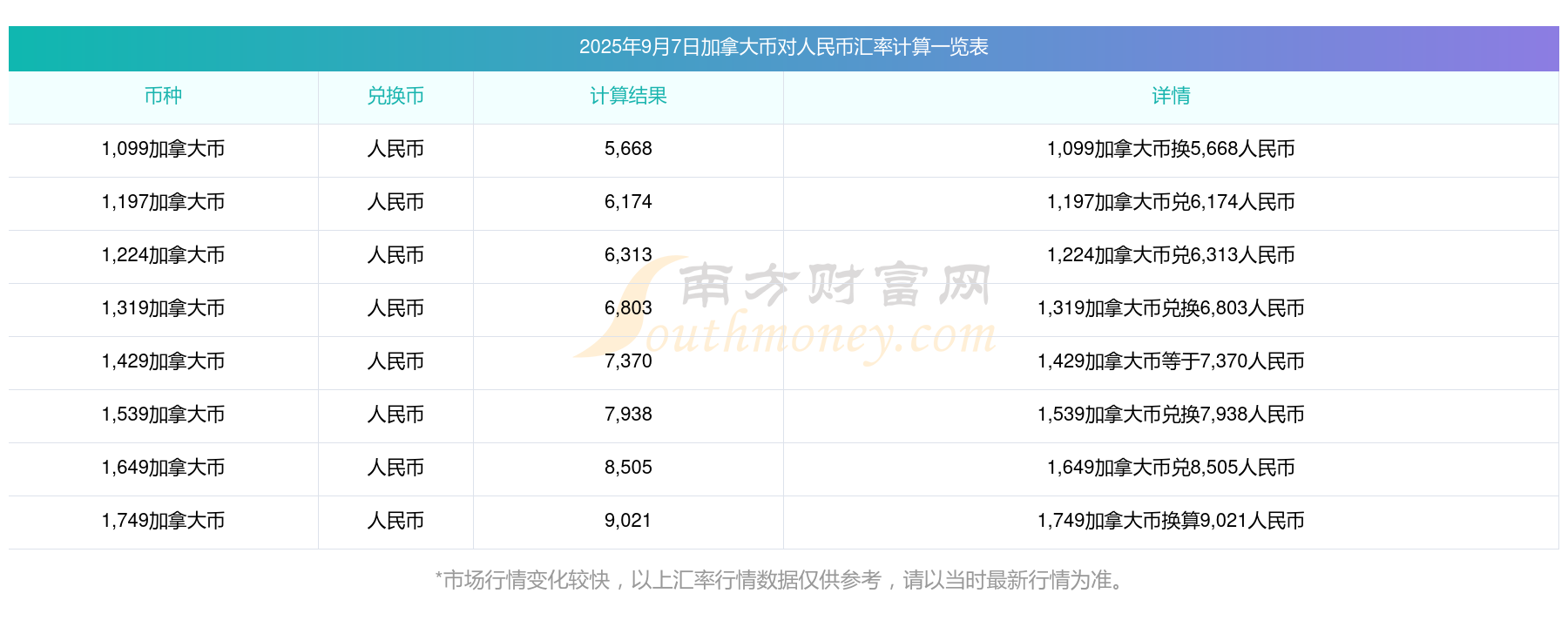Viewport: 1568px width, 627px height.
Task: Click detail 1,649加拿大币兑8,505人民币
Action: coord(1171,468)
